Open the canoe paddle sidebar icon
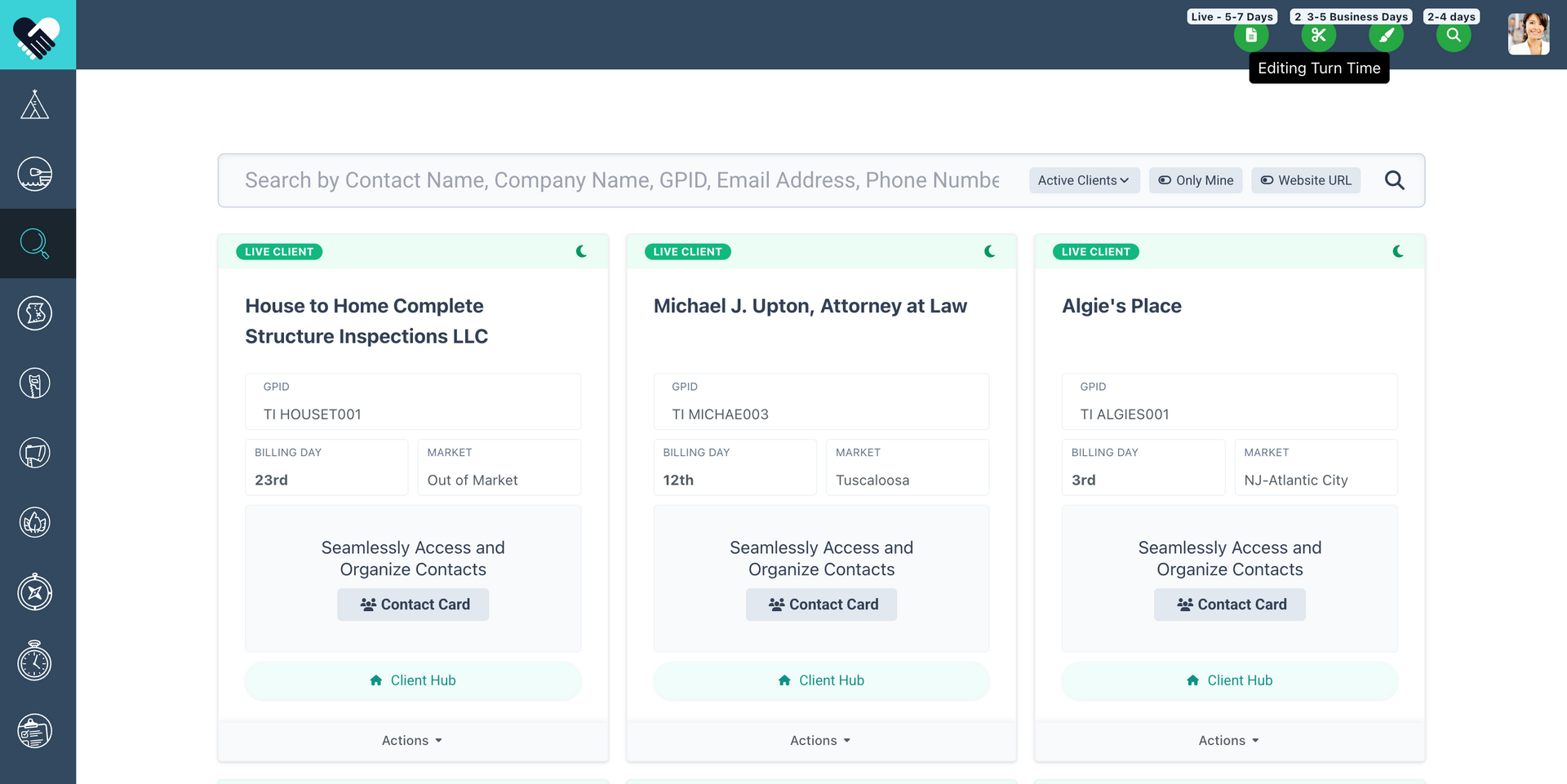Viewport: 1567px width, 784px height. (34, 174)
